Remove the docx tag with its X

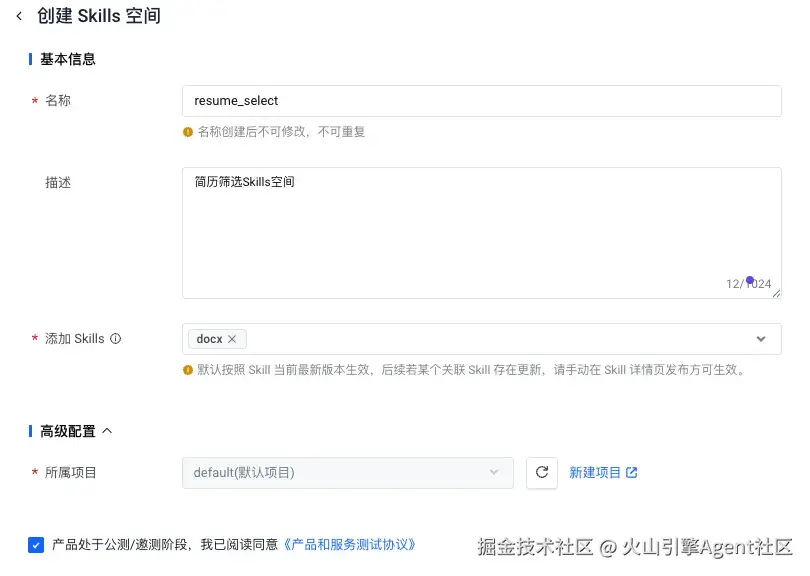point(232,339)
